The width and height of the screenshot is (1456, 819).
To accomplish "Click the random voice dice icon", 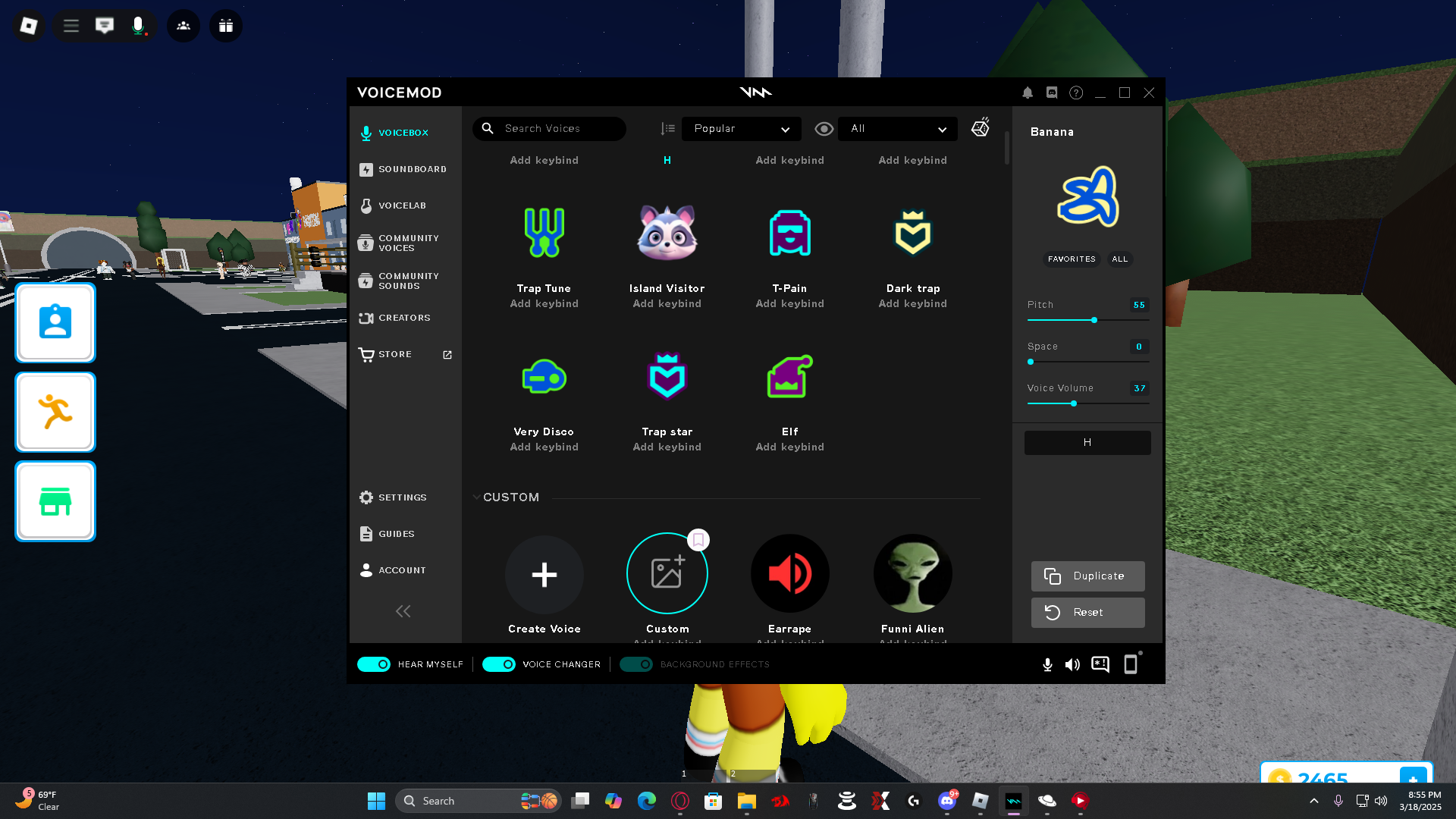I will pyautogui.click(x=981, y=127).
